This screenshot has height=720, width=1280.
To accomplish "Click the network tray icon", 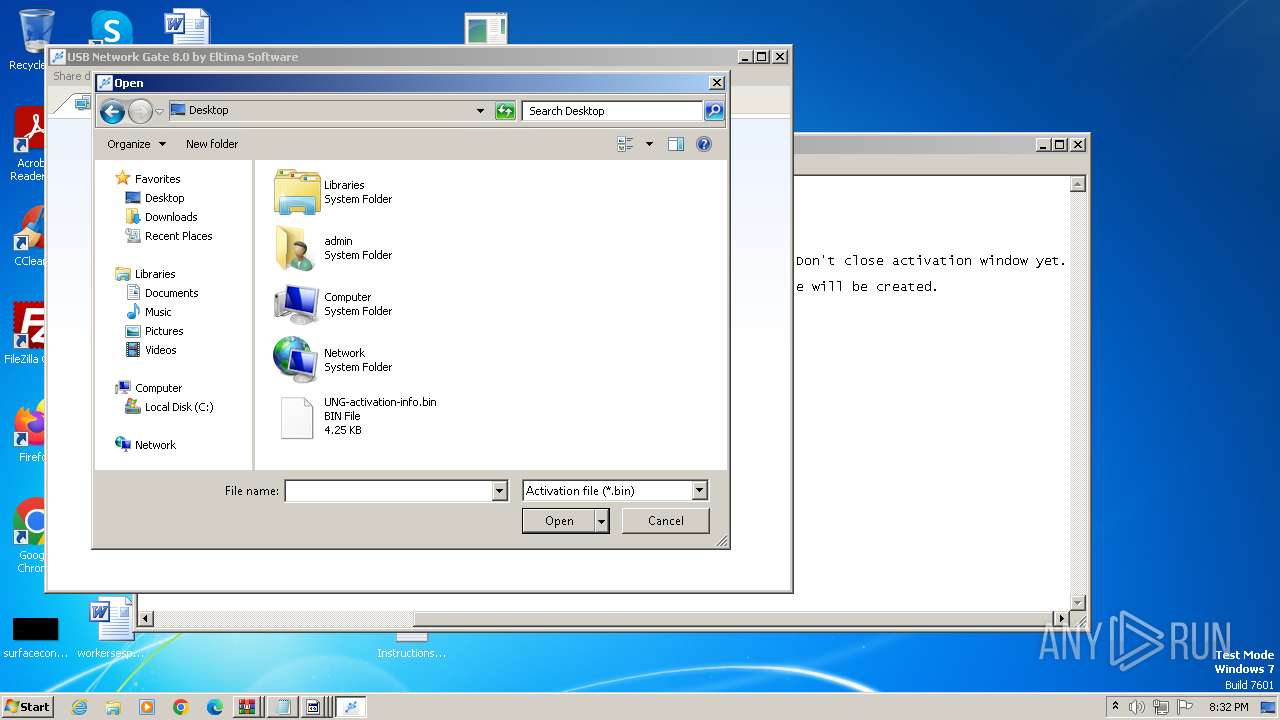I will [1161, 707].
